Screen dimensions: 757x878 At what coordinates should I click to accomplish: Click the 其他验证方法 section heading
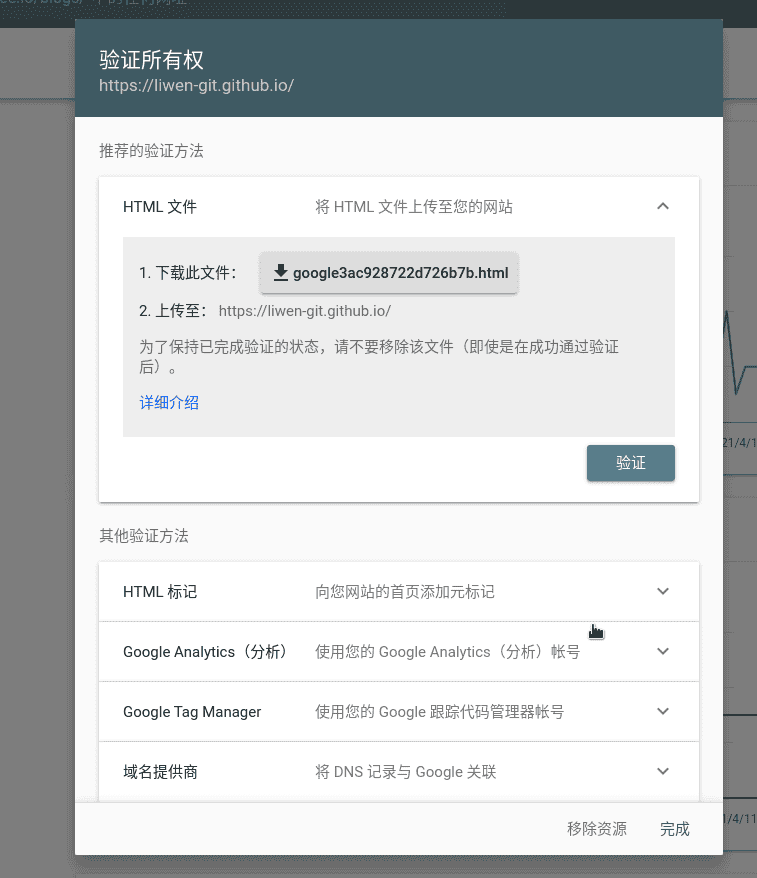(x=144, y=536)
